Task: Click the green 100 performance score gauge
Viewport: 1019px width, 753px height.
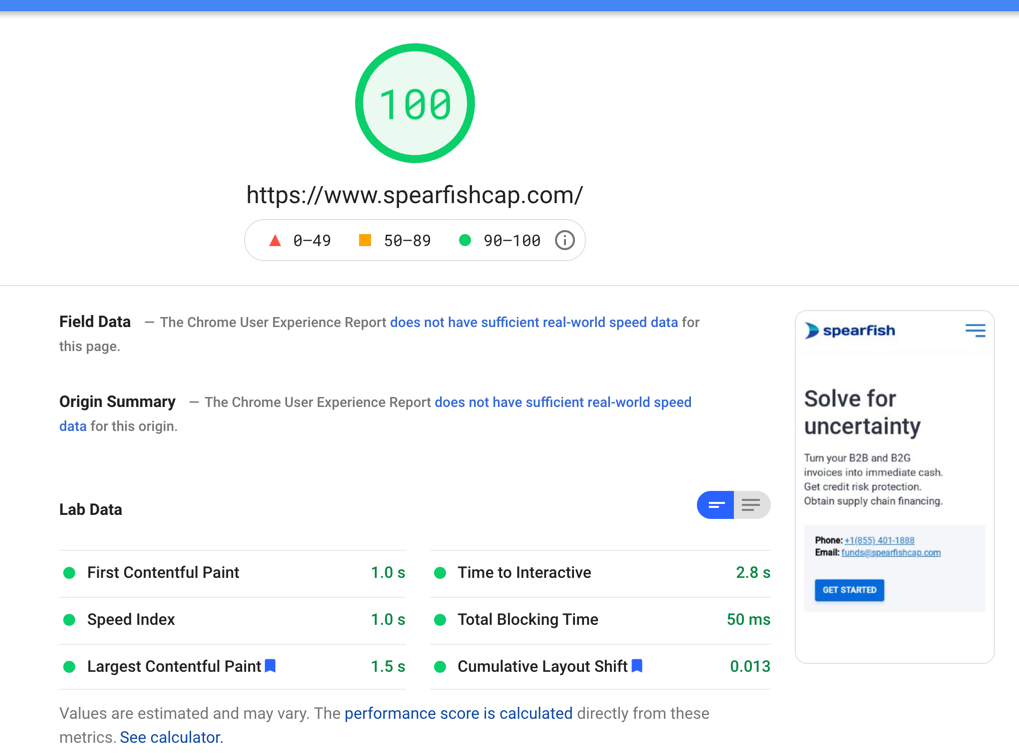Action: coord(415,103)
